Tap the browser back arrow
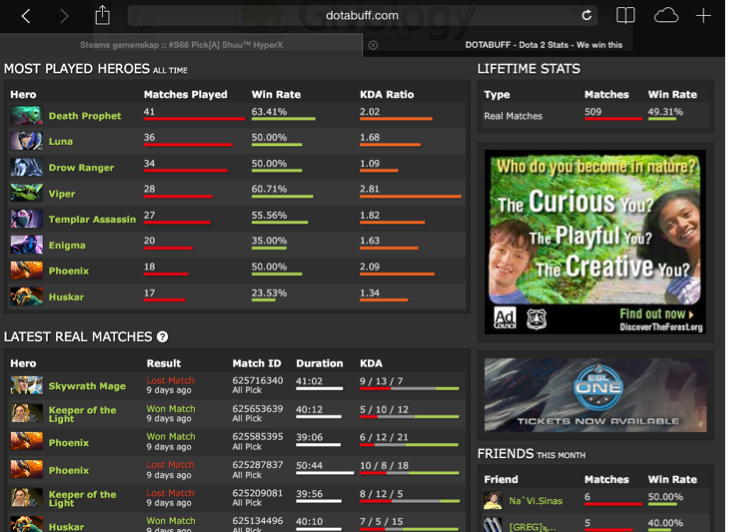746x532 pixels. [26, 16]
